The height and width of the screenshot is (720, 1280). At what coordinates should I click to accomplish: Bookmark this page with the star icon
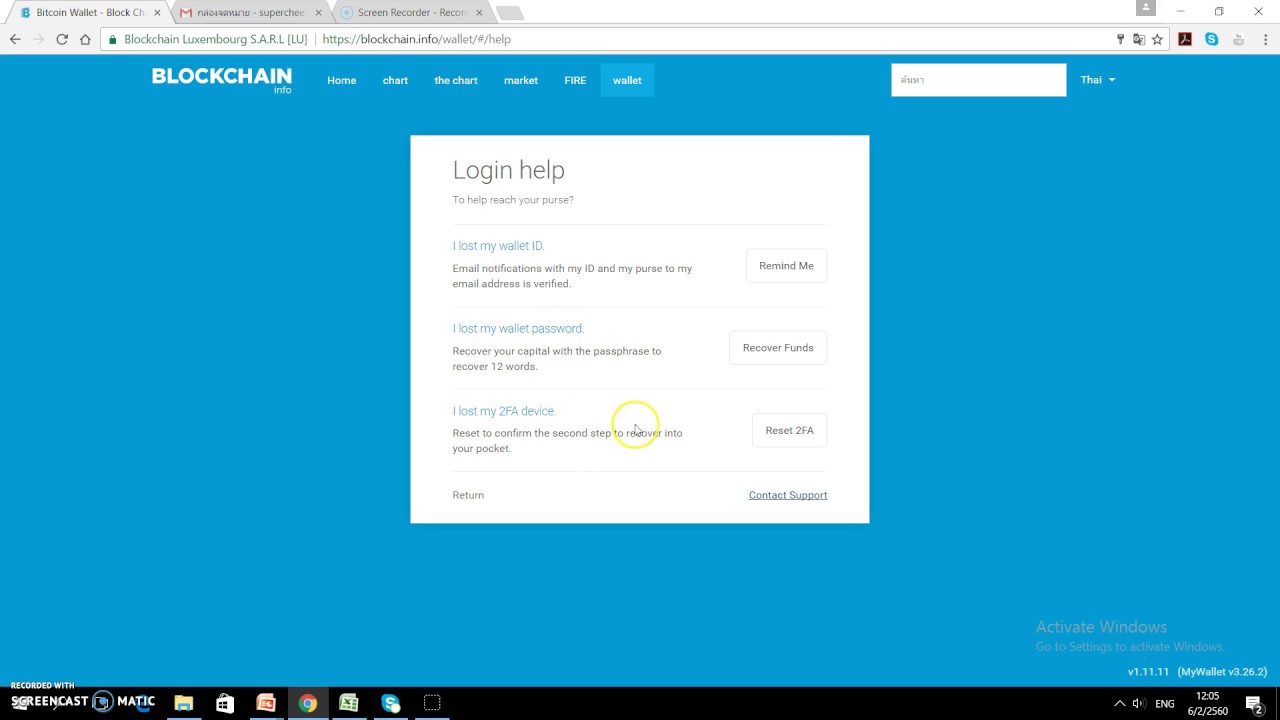(1157, 39)
